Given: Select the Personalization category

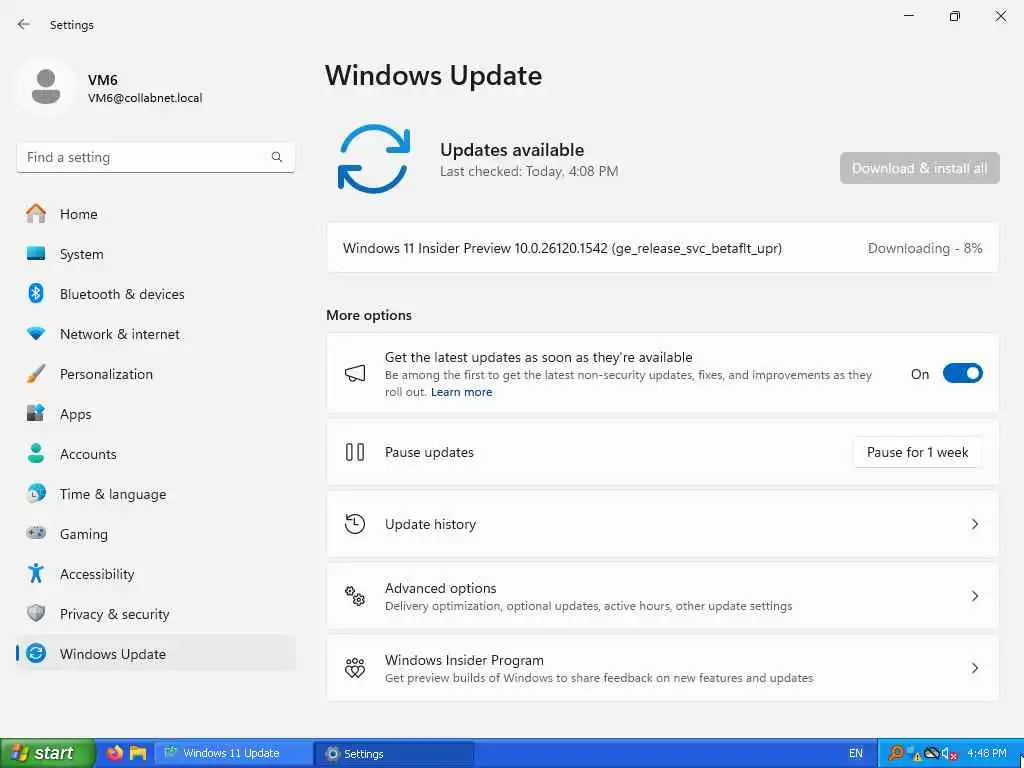Looking at the screenshot, I should 155,374.
